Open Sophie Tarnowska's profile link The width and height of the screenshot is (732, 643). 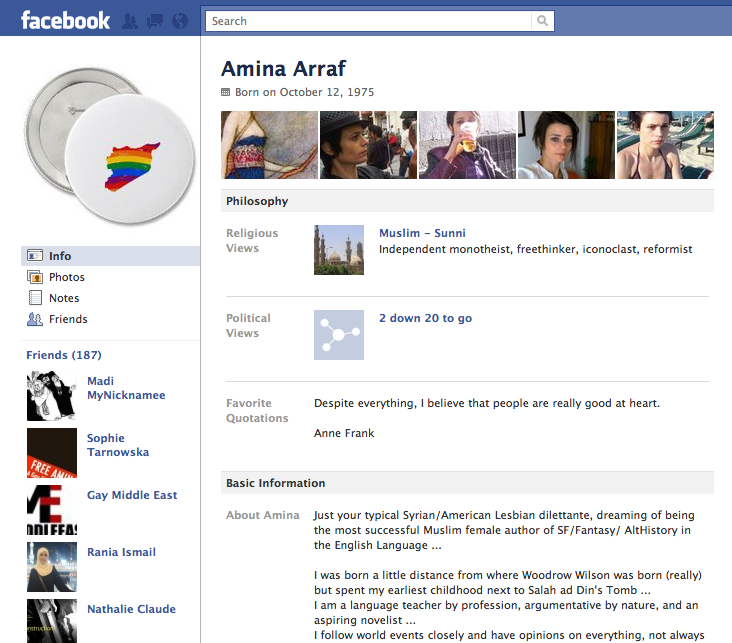117,445
